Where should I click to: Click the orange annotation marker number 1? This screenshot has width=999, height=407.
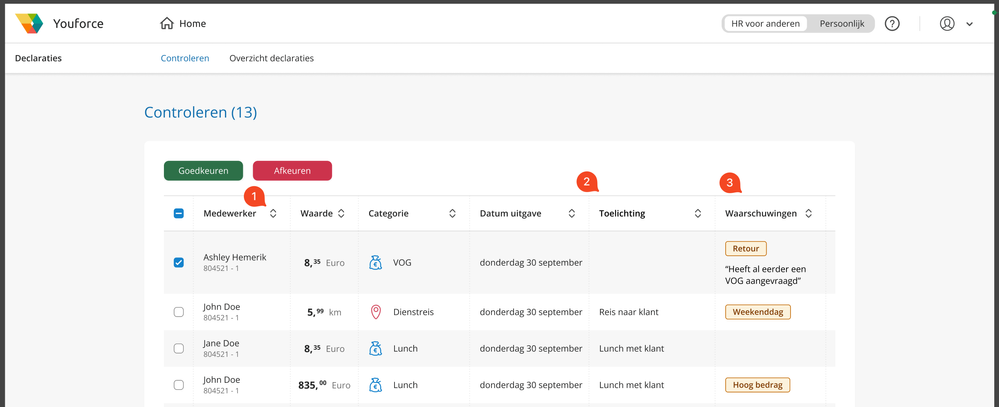255,195
